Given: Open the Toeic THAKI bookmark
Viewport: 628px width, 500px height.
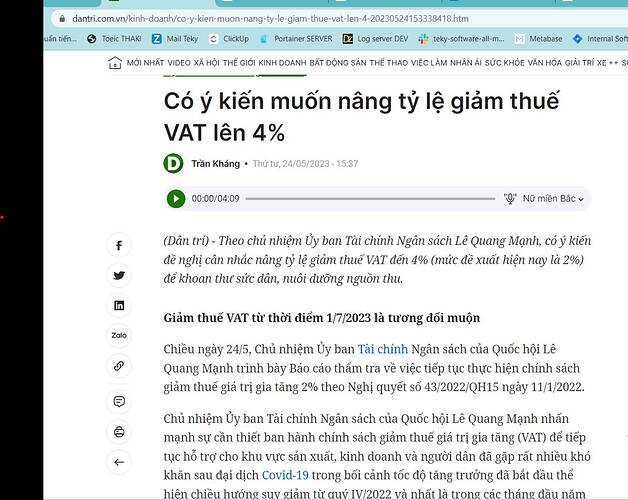Looking at the screenshot, I should [x=115, y=39].
